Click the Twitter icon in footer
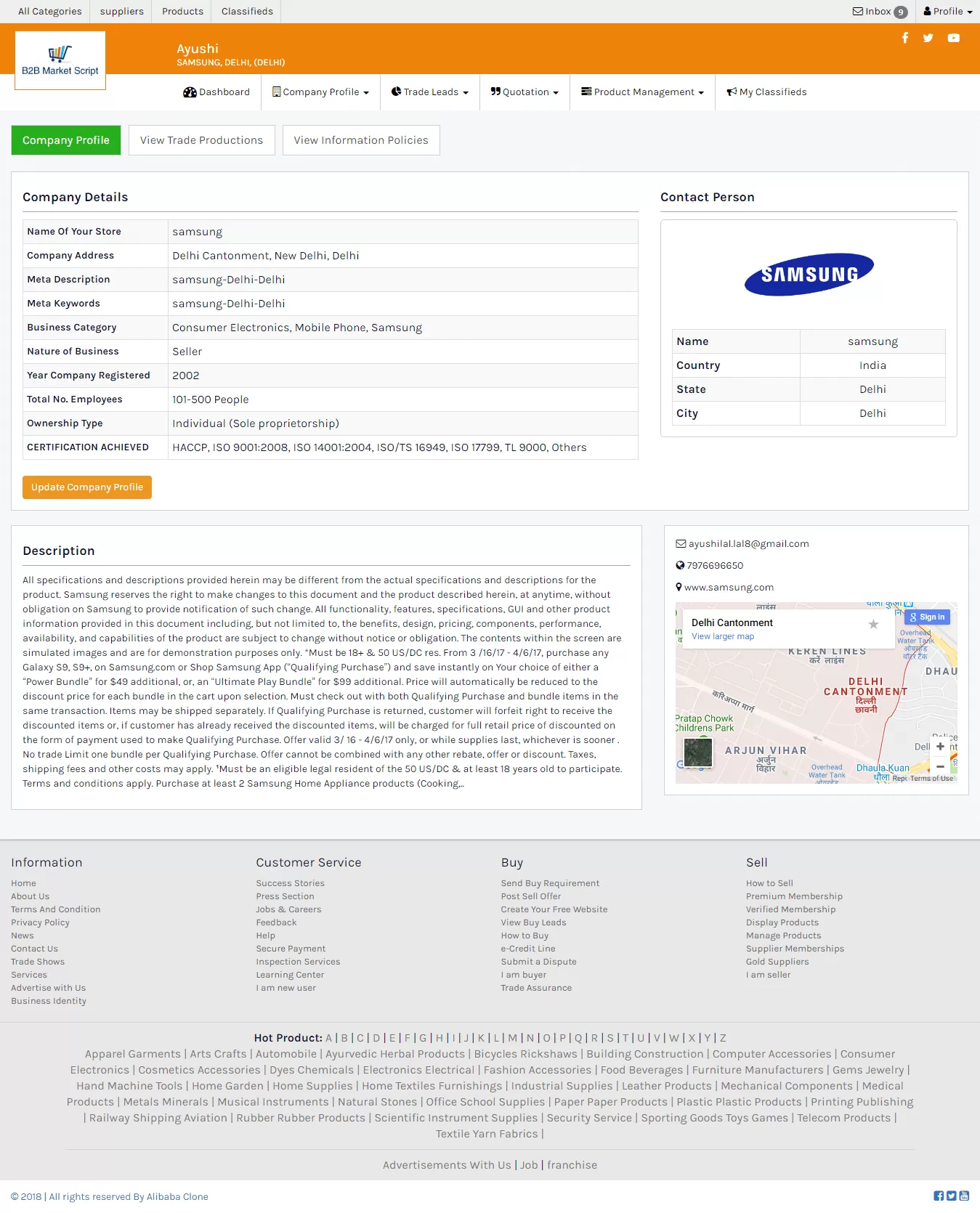 952,1196
